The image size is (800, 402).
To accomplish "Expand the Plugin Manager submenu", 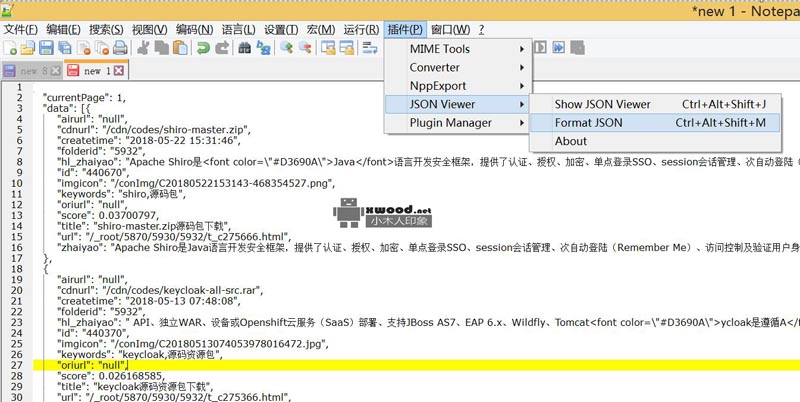I will [458, 123].
